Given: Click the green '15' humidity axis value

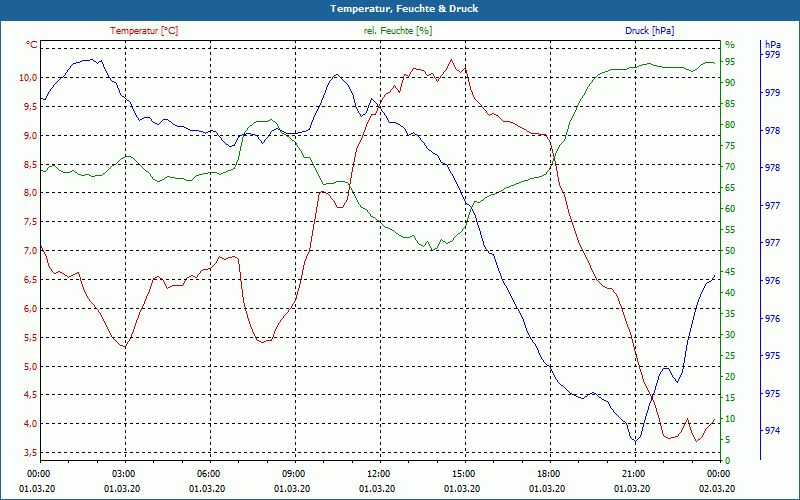Looking at the screenshot, I should [x=730, y=397].
